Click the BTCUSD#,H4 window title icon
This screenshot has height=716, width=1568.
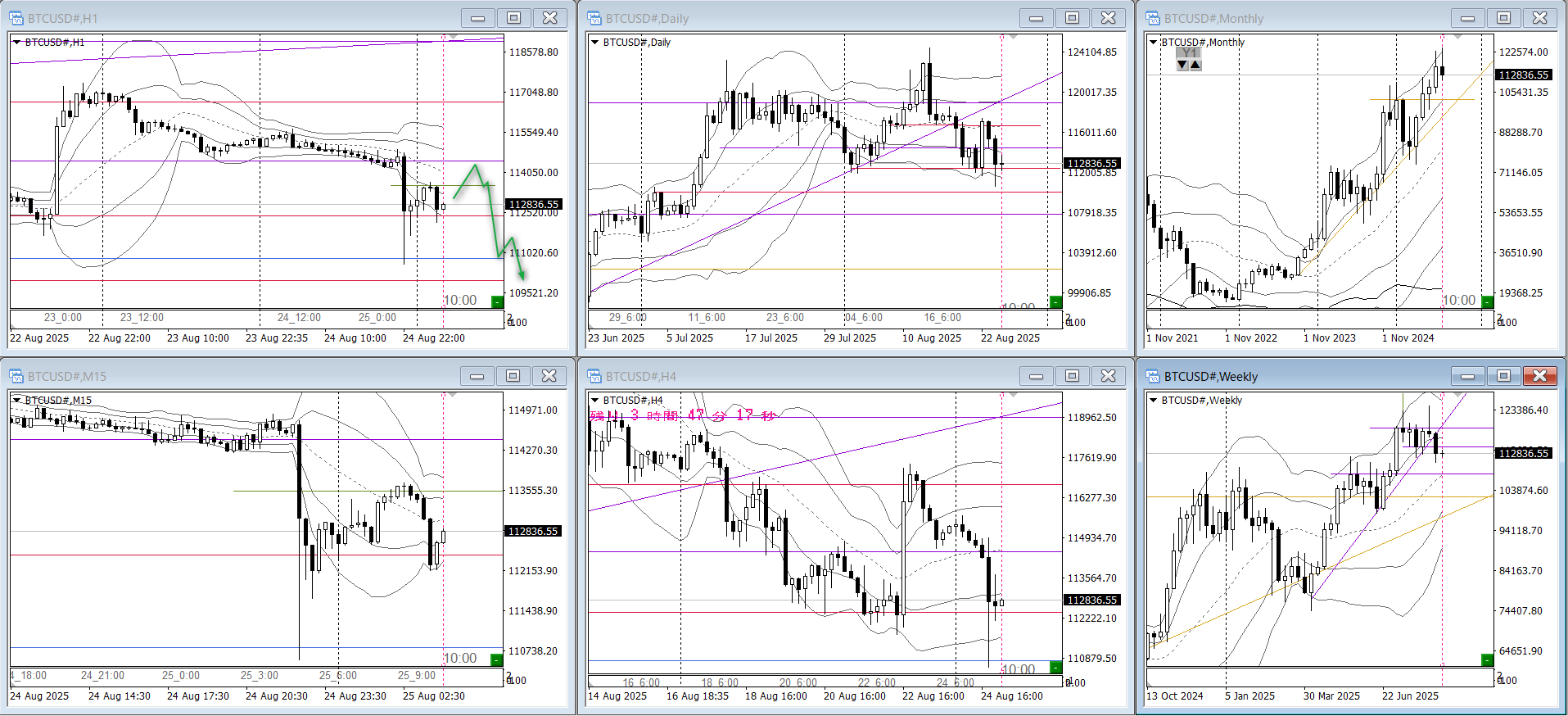(594, 376)
